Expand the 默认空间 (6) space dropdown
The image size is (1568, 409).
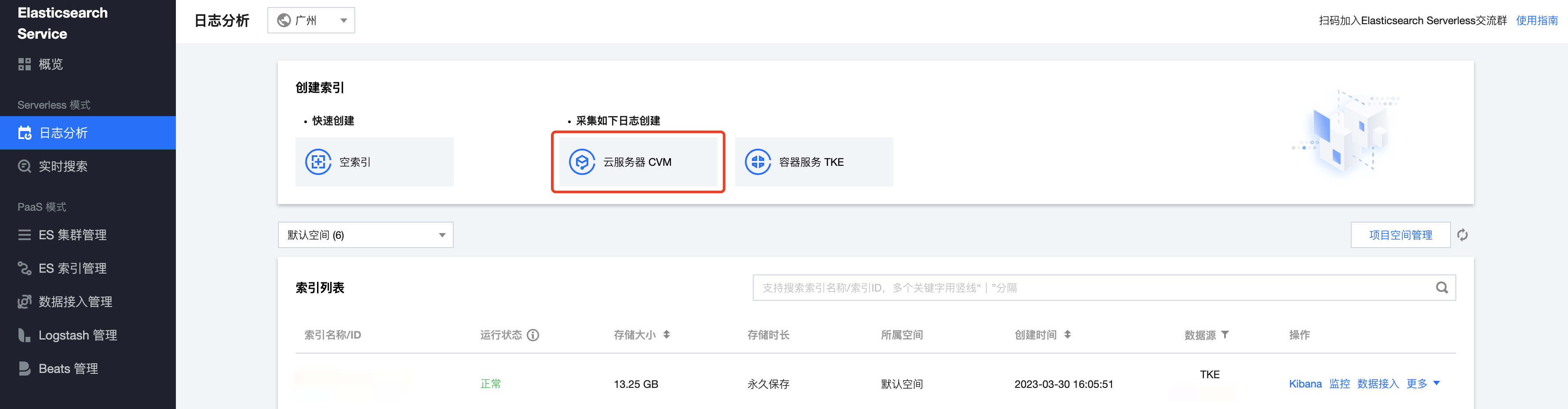pos(365,234)
